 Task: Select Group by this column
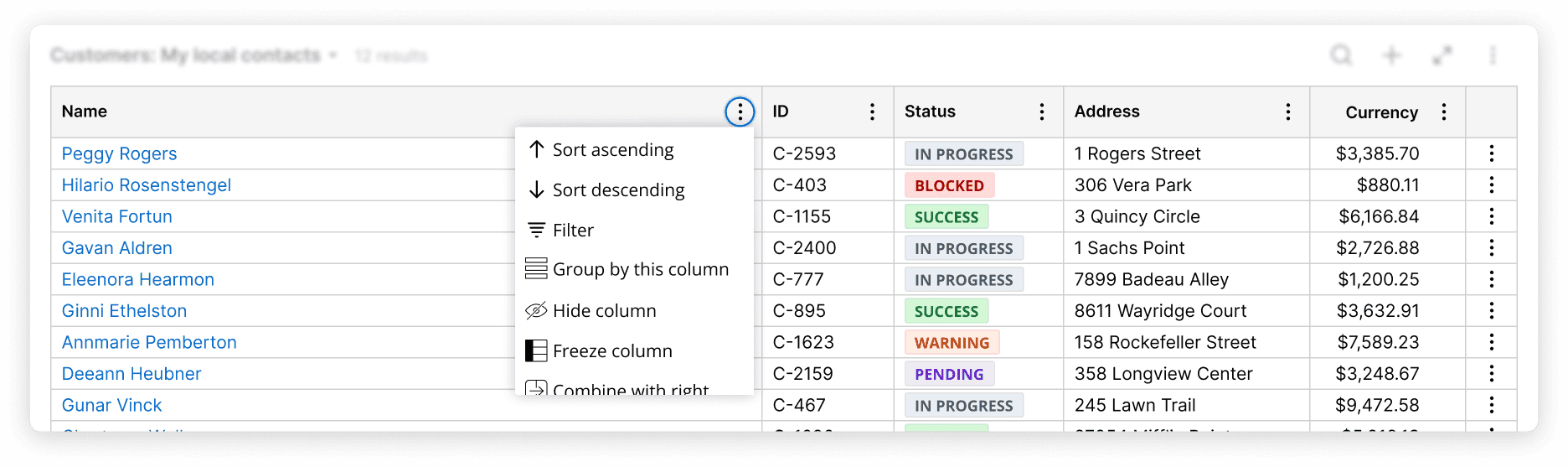tap(634, 269)
